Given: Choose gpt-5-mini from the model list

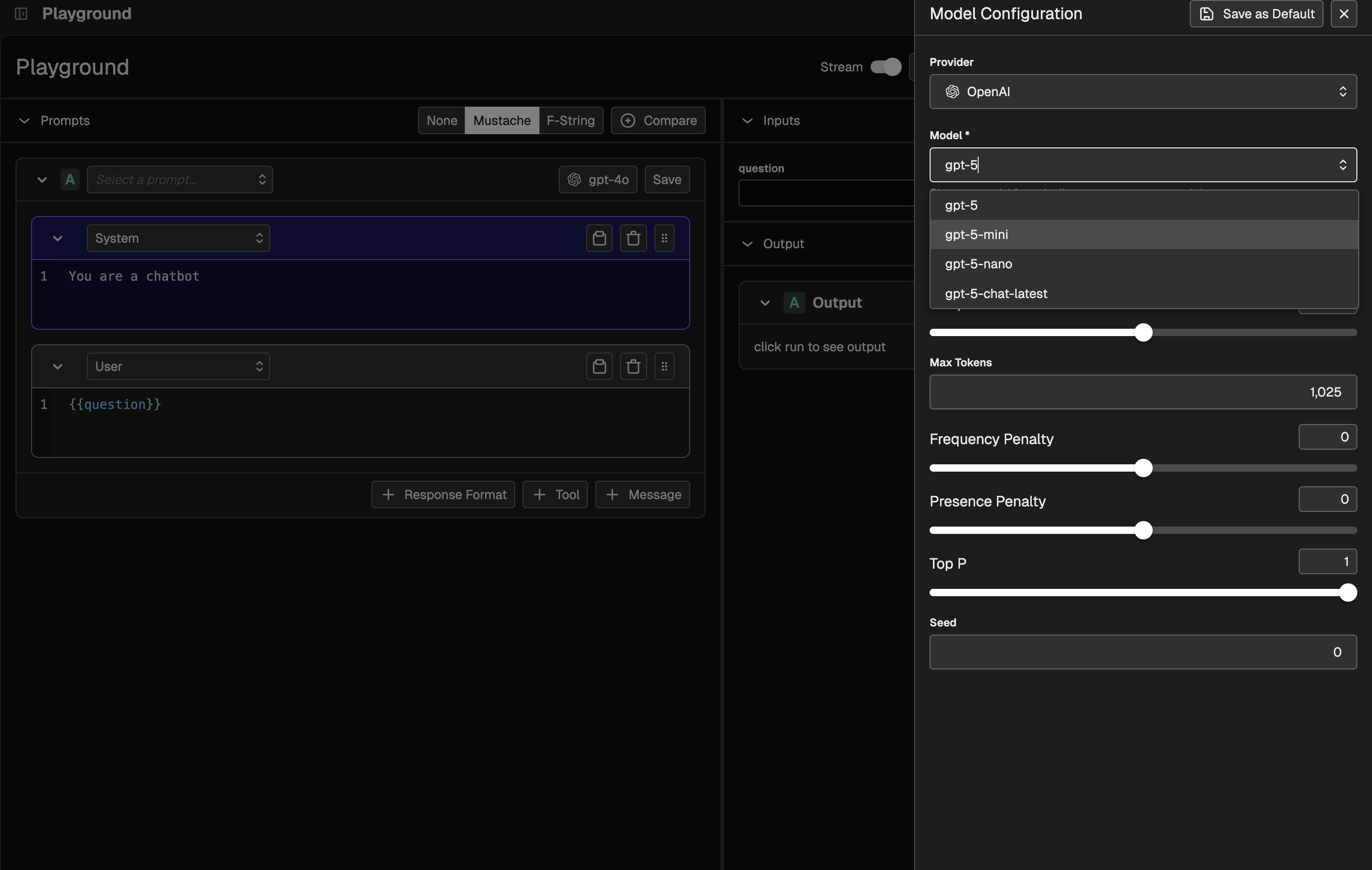Looking at the screenshot, I should (x=976, y=235).
